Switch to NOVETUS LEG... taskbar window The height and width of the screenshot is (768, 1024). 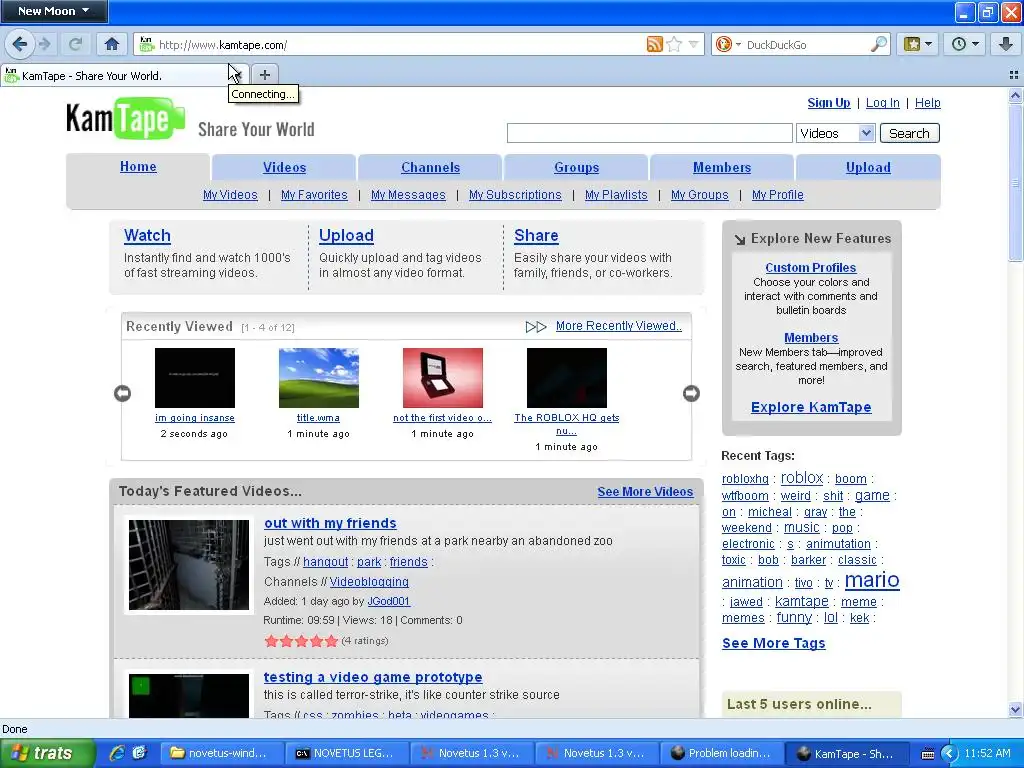(x=347, y=753)
